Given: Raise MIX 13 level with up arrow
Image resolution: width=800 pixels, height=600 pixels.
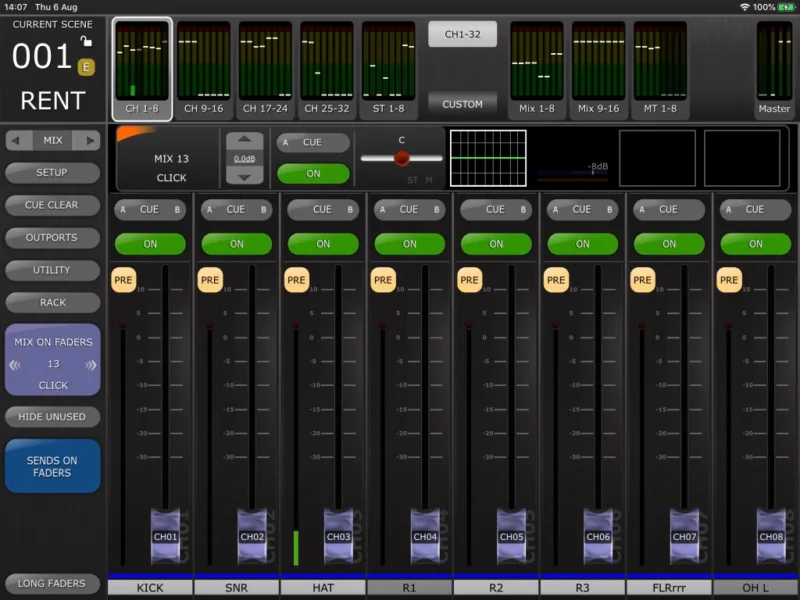Looking at the screenshot, I should point(244,140).
